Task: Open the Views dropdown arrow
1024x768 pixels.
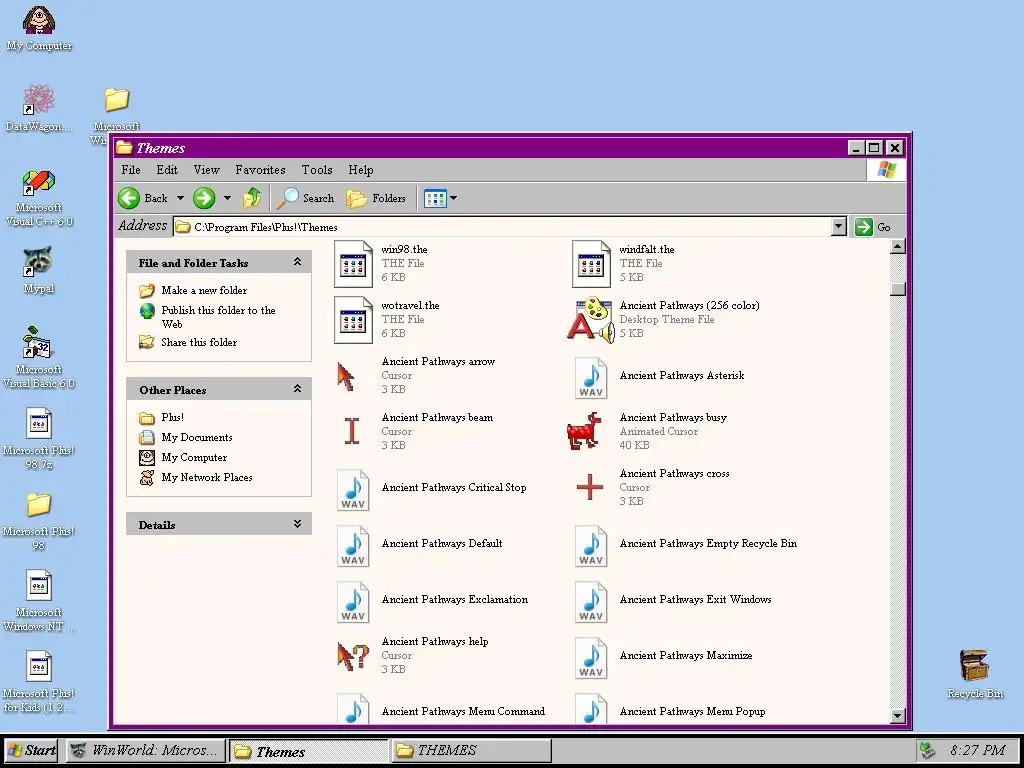Action: (x=454, y=198)
